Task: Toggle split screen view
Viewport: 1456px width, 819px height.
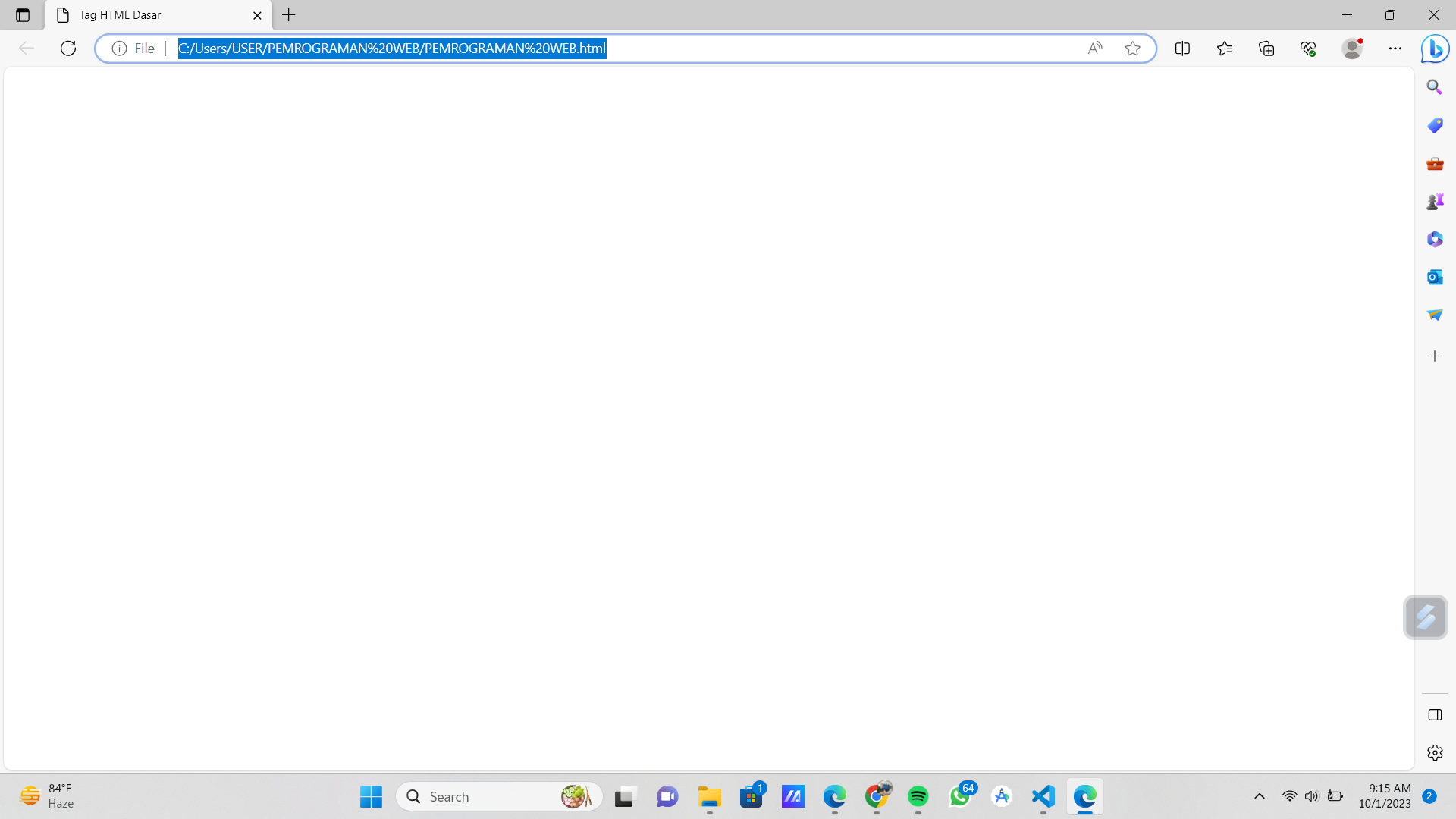Action: click(1183, 48)
